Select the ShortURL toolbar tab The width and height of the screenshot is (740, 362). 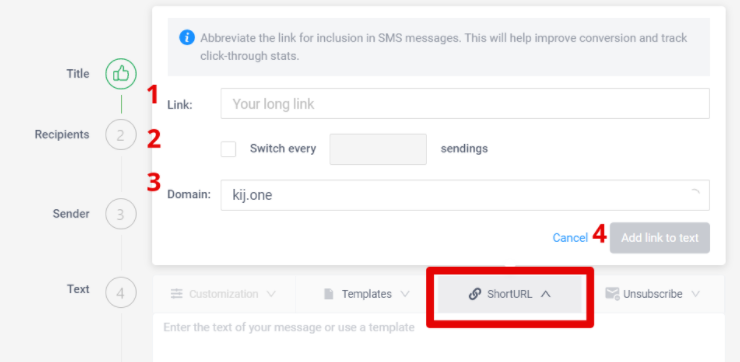click(x=509, y=294)
